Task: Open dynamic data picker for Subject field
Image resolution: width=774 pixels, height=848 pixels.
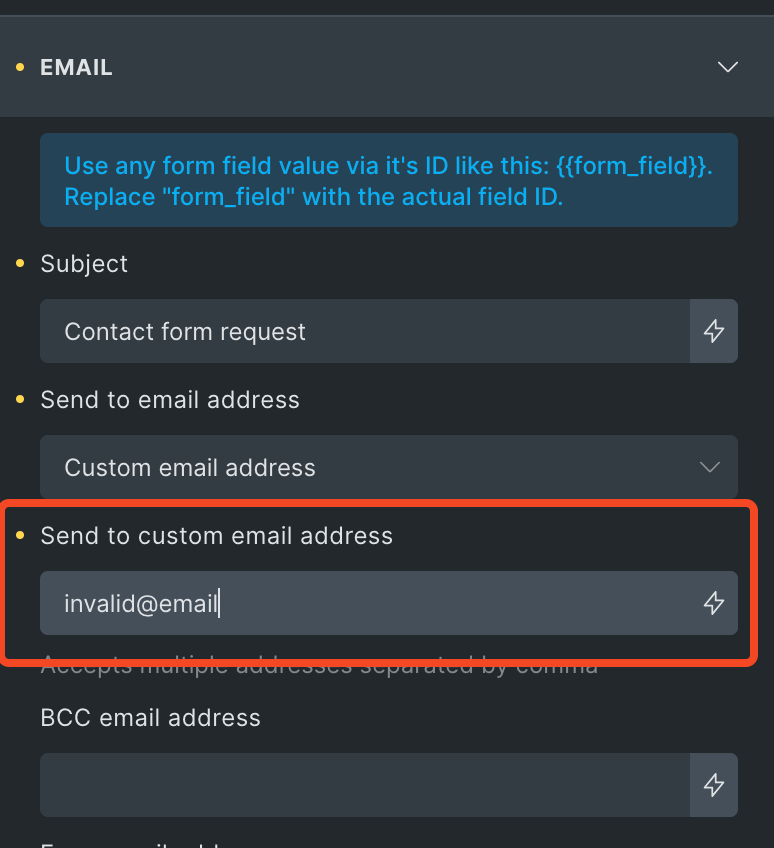Action: [x=713, y=331]
